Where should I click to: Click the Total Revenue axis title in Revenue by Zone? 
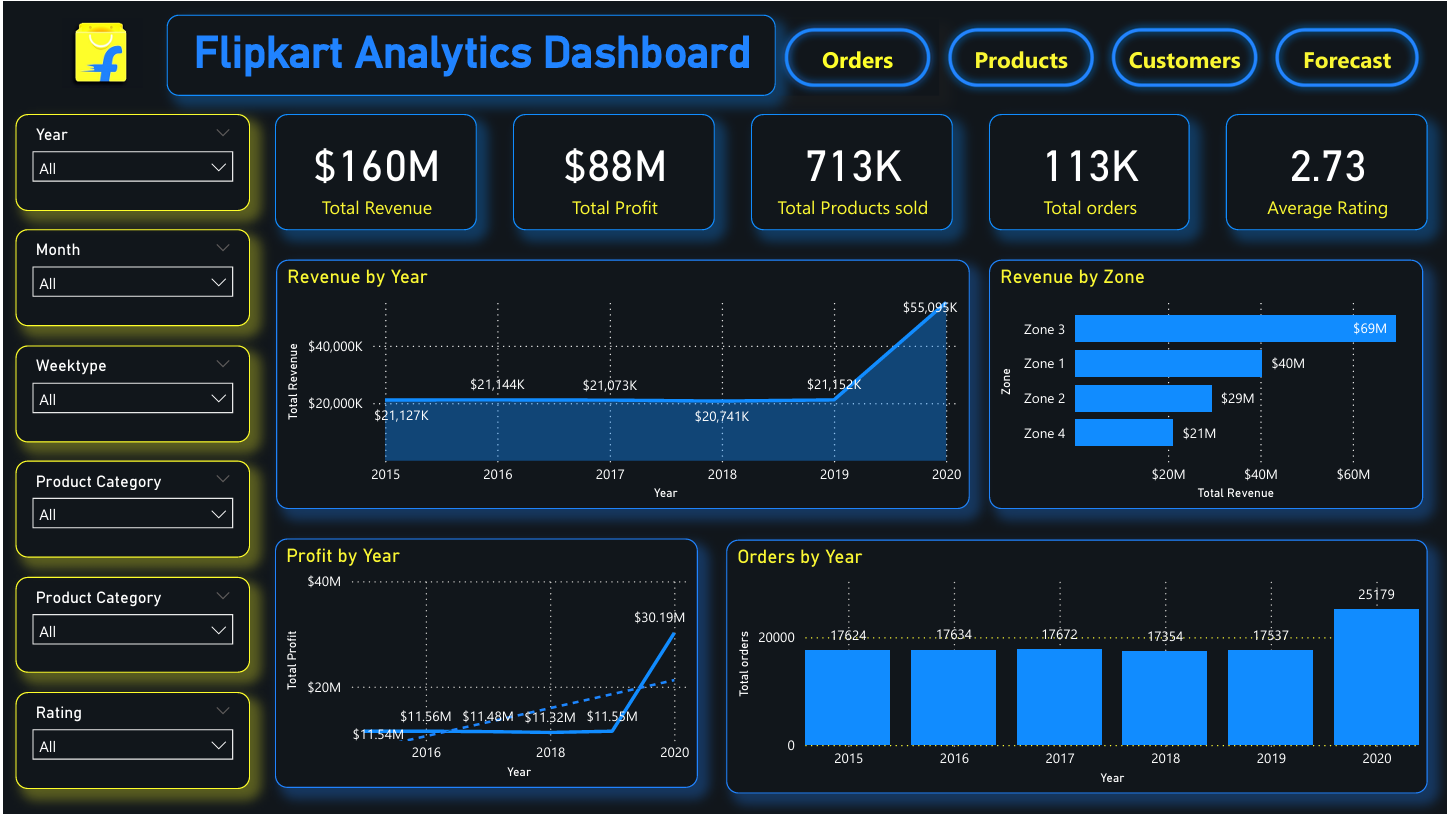pos(1235,492)
